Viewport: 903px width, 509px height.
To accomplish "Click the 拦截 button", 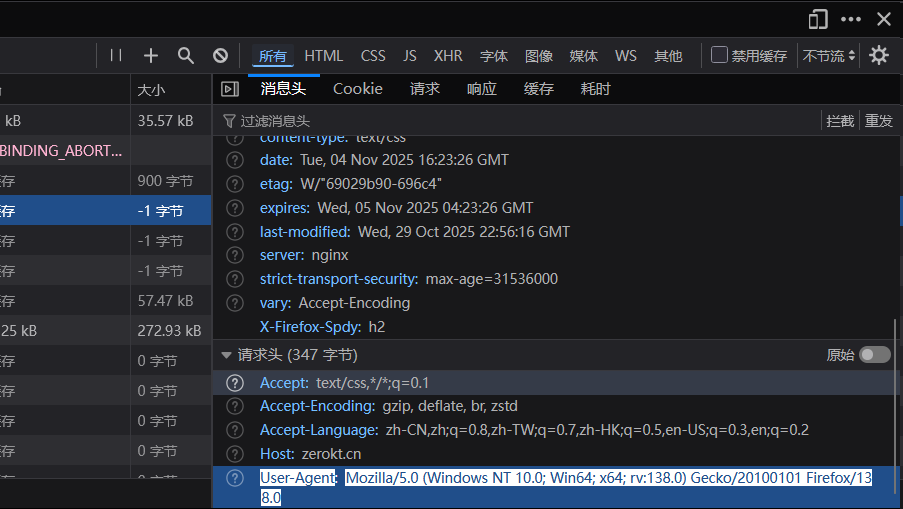I will point(840,121).
